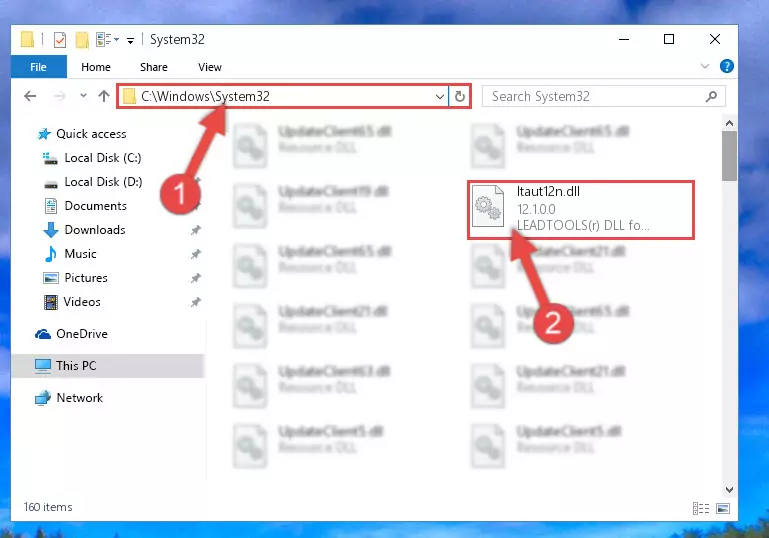
Task: Open Videos folder in sidebar
Action: (x=82, y=302)
